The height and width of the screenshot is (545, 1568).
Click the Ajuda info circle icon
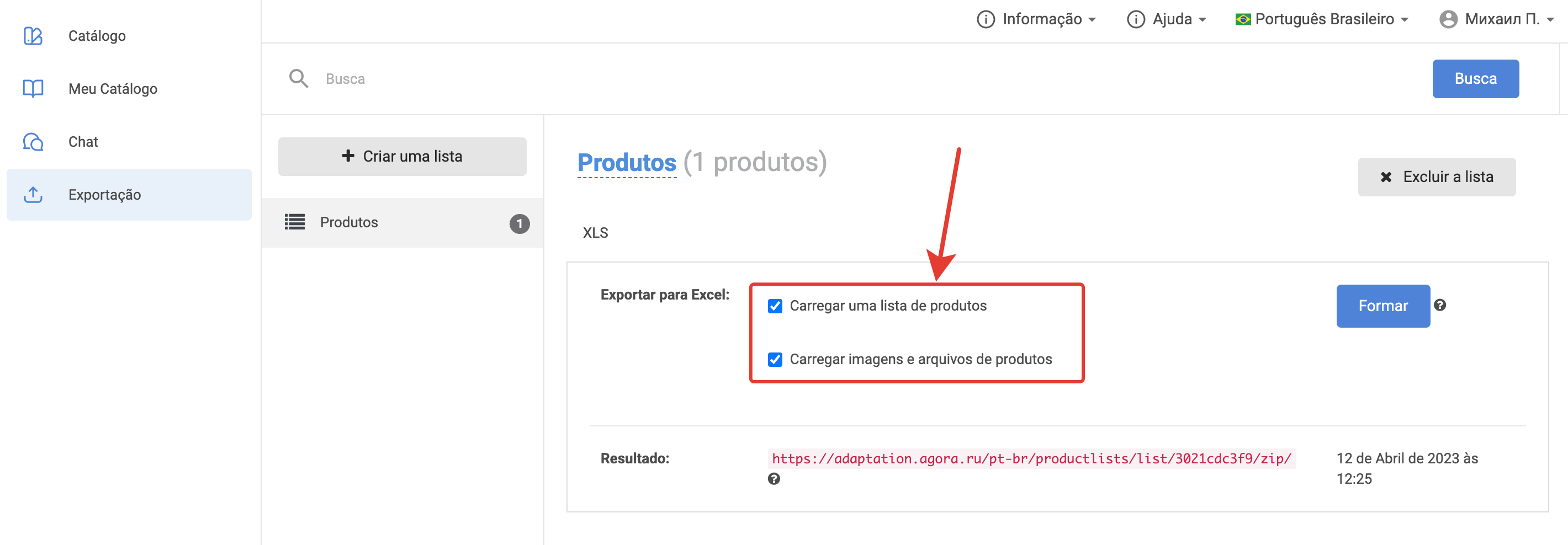[1136, 19]
